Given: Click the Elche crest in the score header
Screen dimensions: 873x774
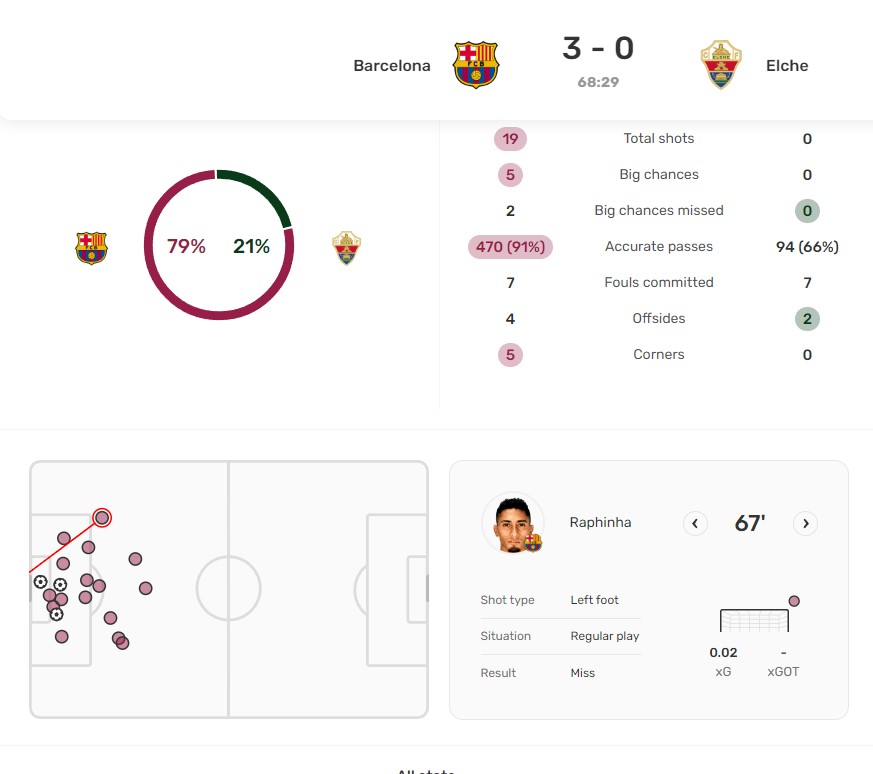Looking at the screenshot, I should tap(721, 65).
